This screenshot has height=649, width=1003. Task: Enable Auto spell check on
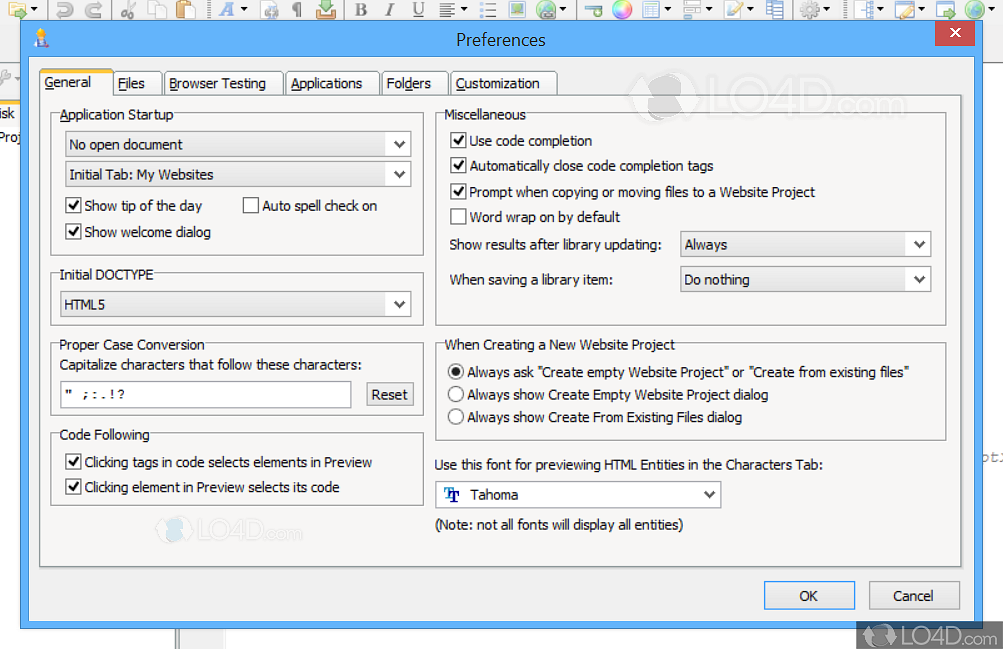(250, 205)
